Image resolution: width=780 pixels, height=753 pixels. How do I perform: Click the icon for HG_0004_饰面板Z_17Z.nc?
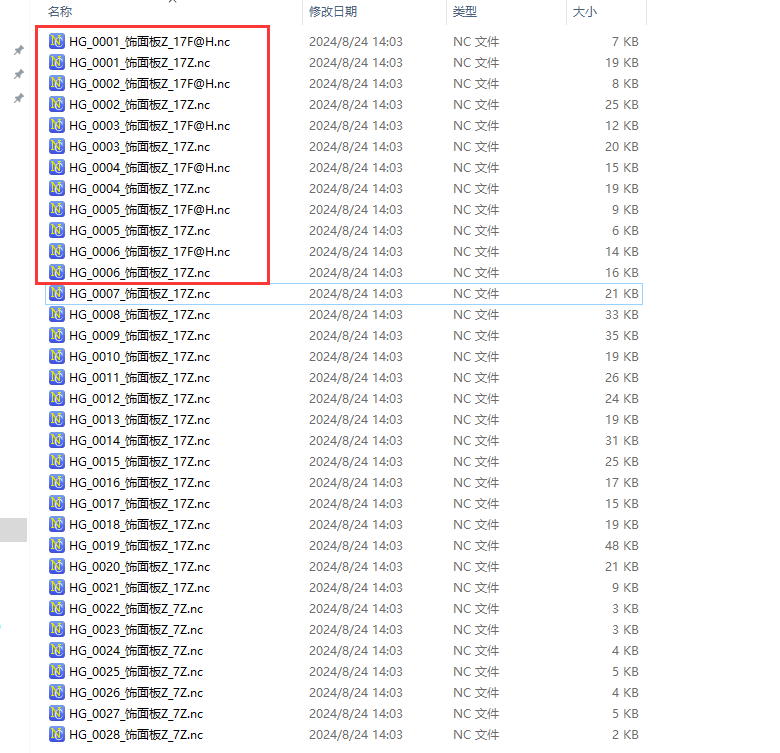pos(57,188)
